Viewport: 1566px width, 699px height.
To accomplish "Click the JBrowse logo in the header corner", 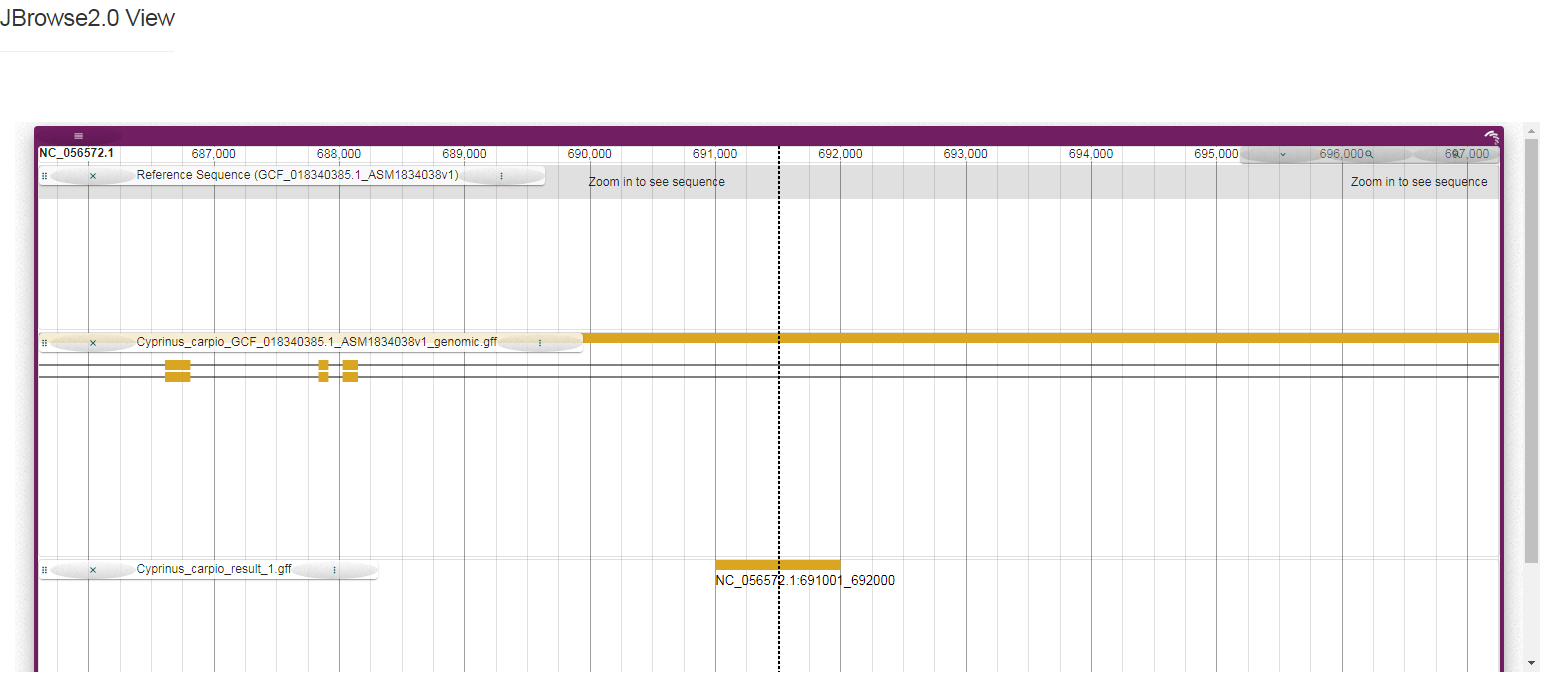I will 1491,136.
